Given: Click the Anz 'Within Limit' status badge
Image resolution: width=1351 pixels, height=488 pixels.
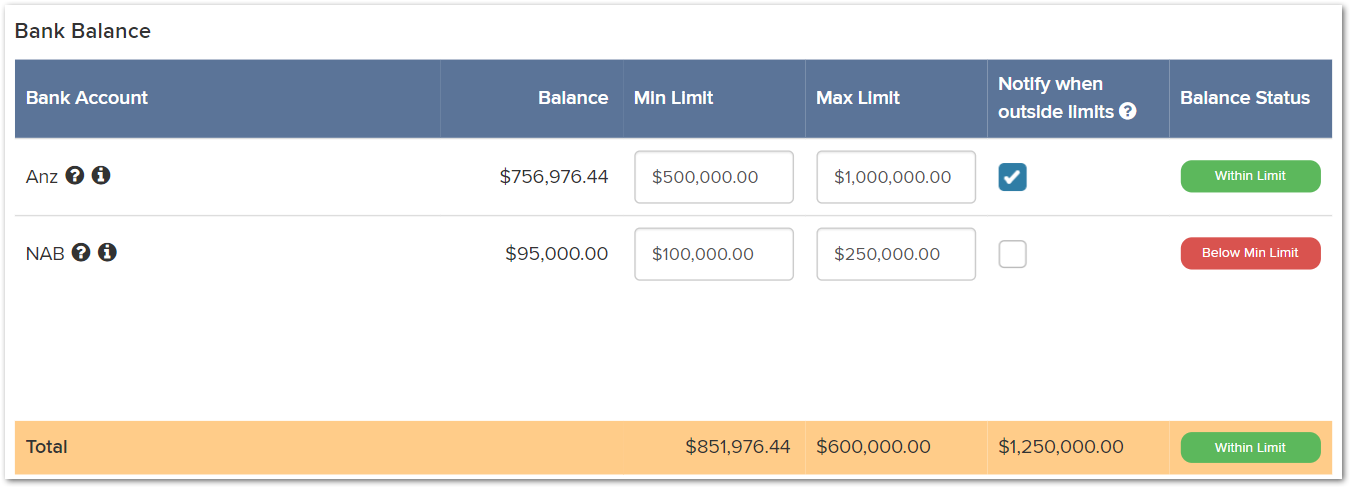Looking at the screenshot, I should tap(1250, 176).
